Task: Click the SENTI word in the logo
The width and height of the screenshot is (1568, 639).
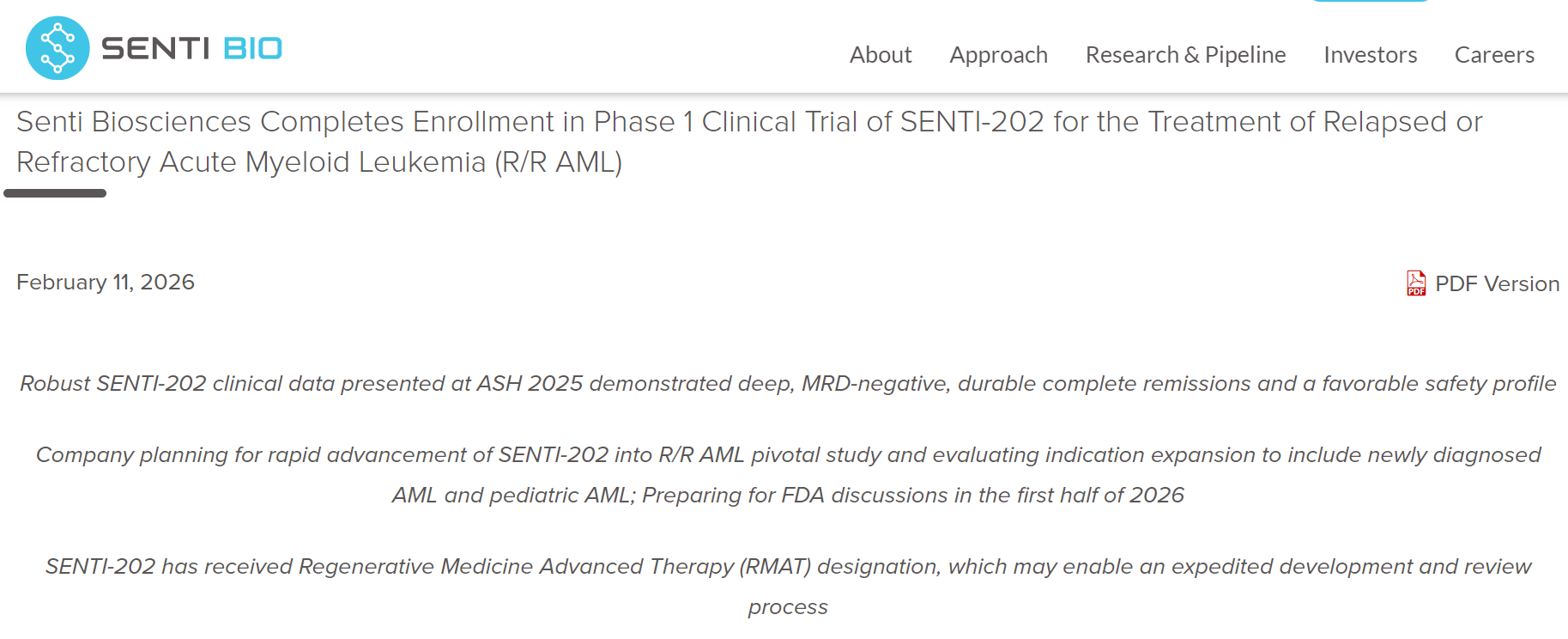Action: click(155, 49)
